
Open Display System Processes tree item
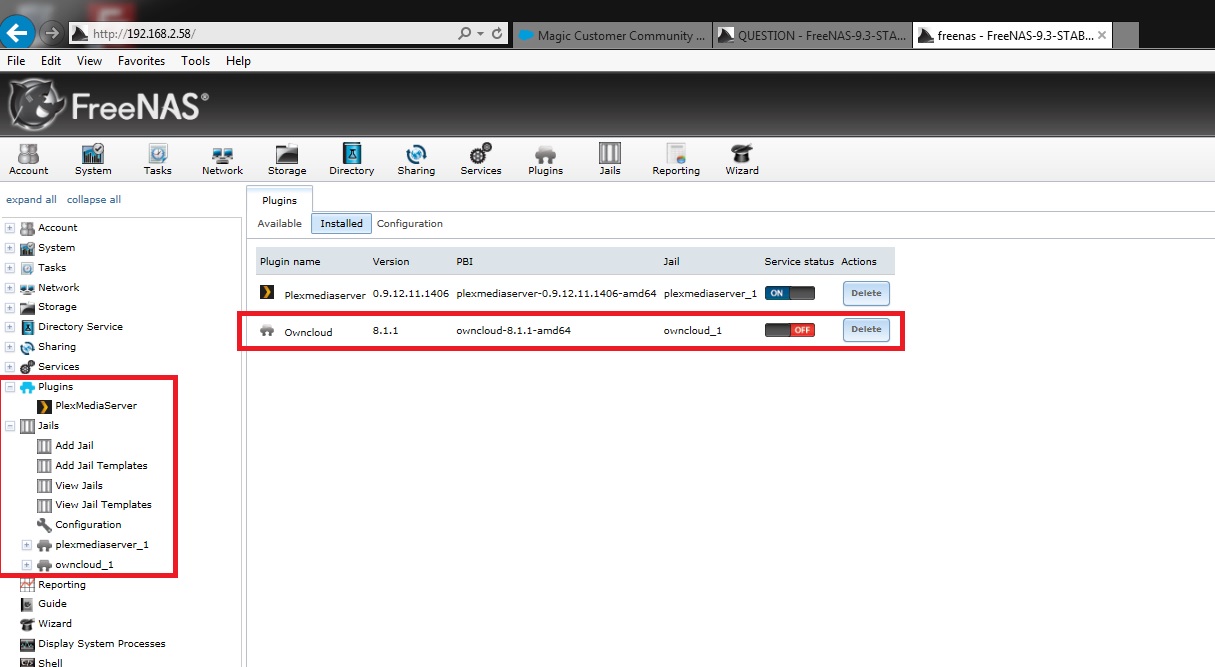point(101,644)
